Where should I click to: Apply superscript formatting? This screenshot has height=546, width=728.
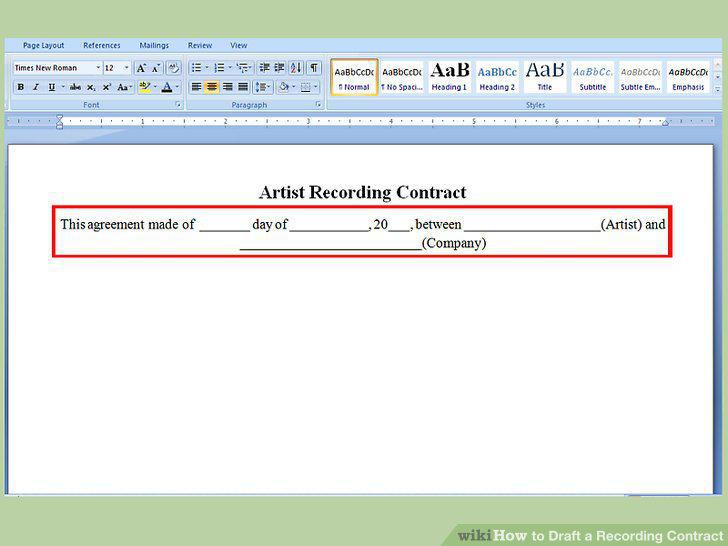[107, 87]
